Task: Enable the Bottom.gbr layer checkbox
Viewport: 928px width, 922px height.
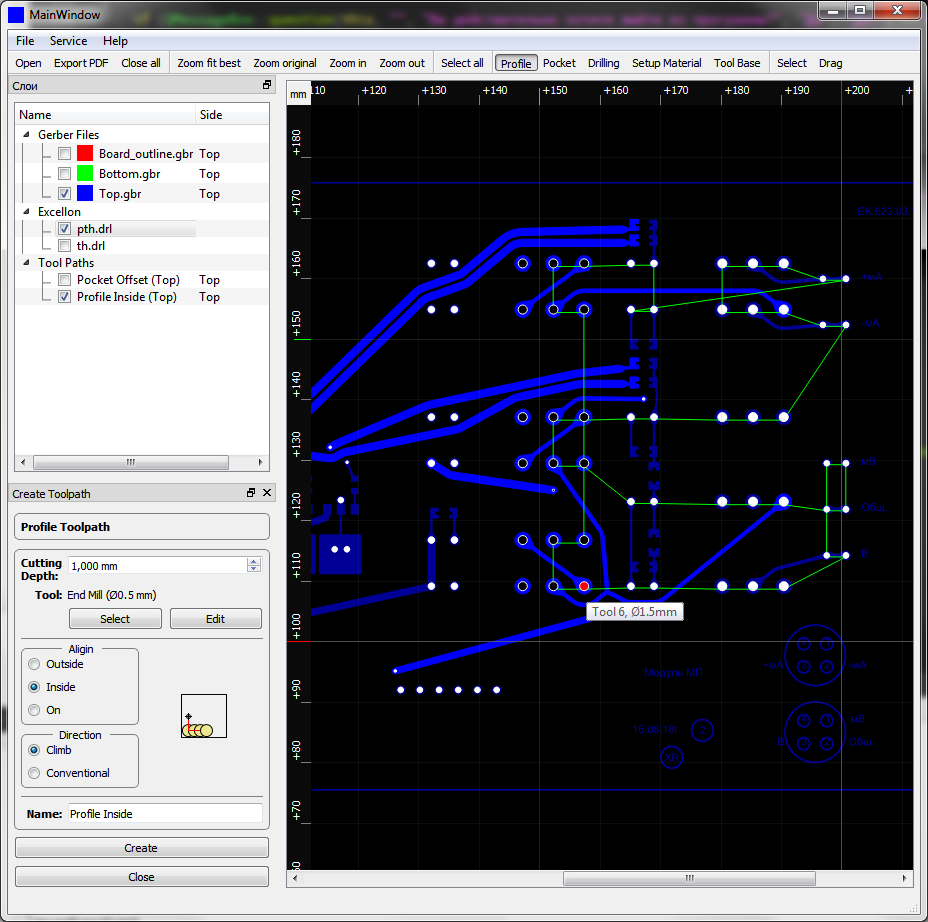Action: coord(65,173)
